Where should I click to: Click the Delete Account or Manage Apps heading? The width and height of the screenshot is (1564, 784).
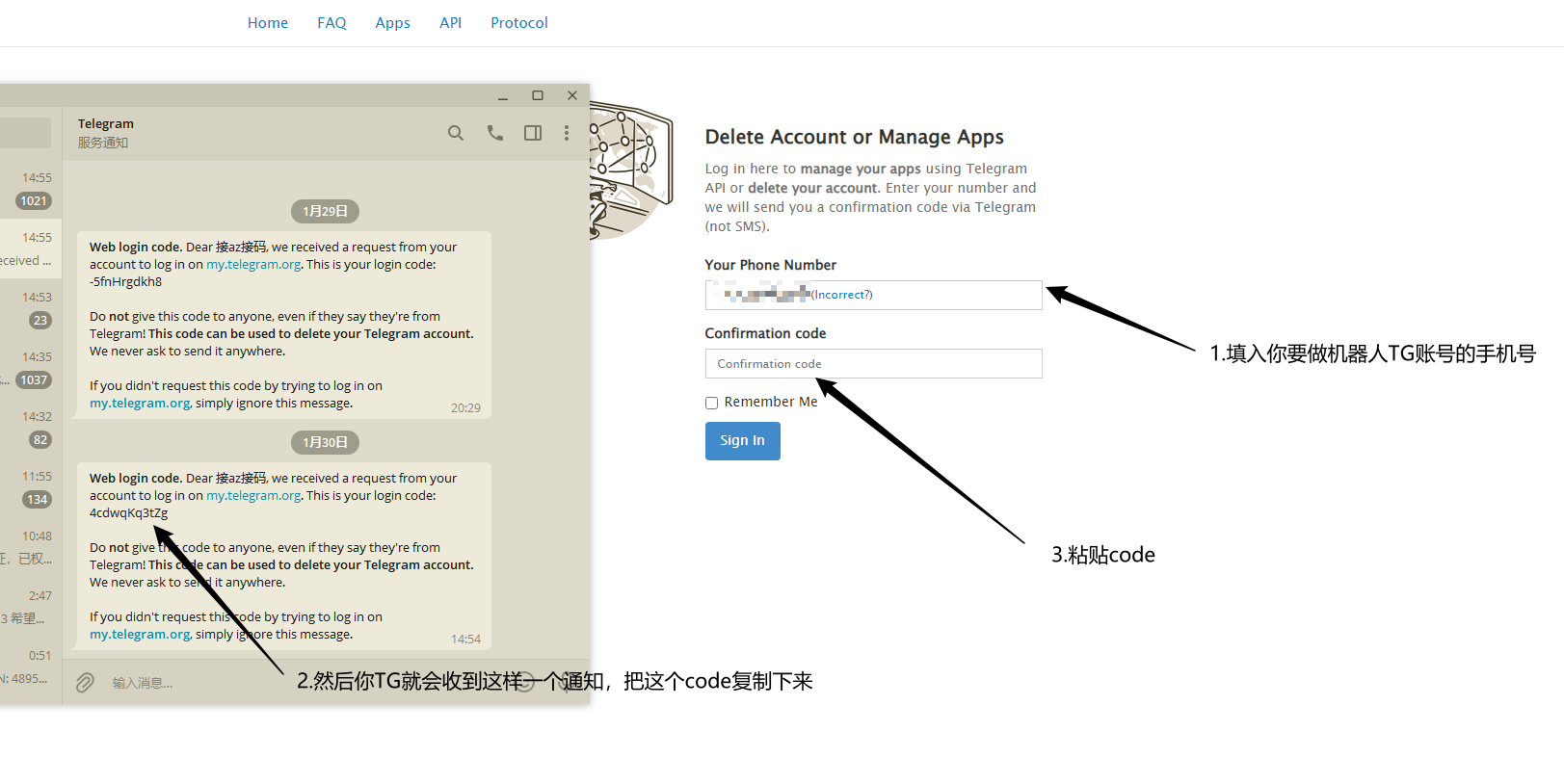coord(854,137)
